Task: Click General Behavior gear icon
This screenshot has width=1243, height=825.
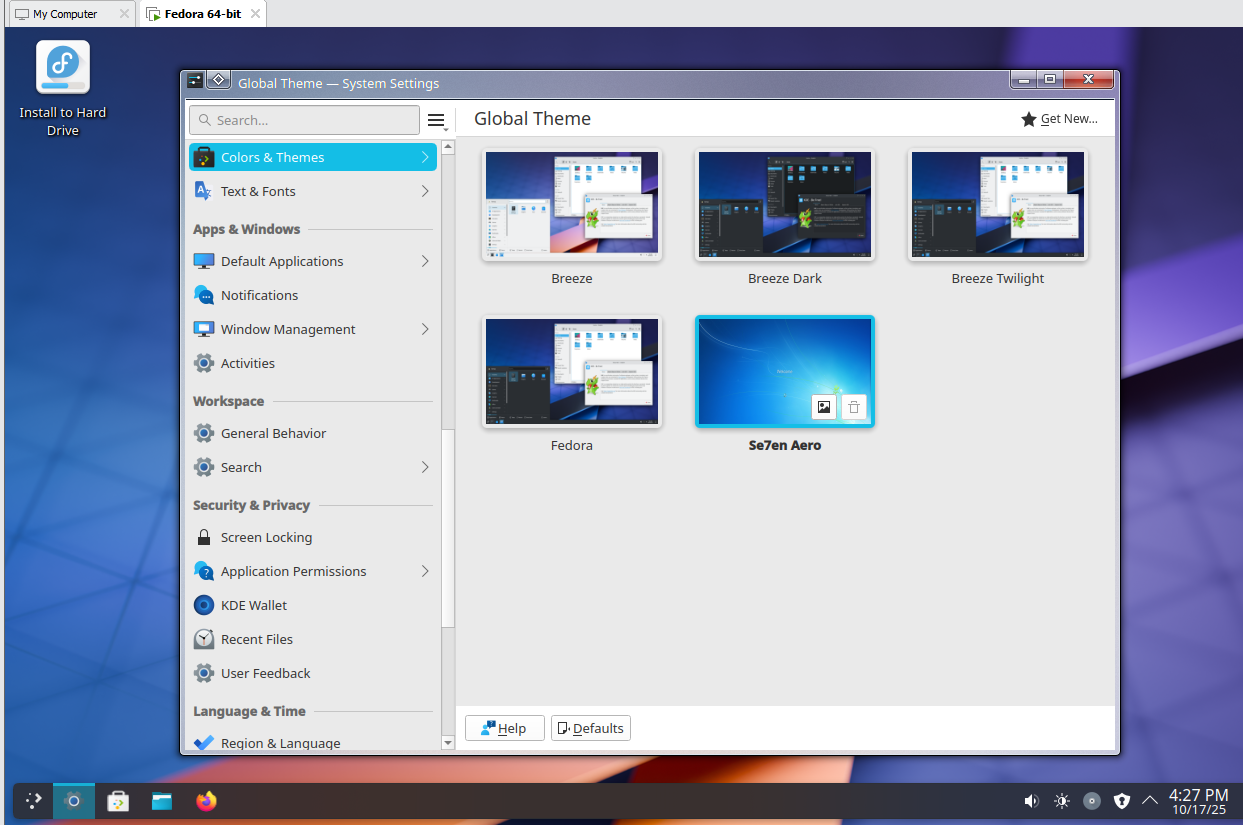Action: click(204, 433)
